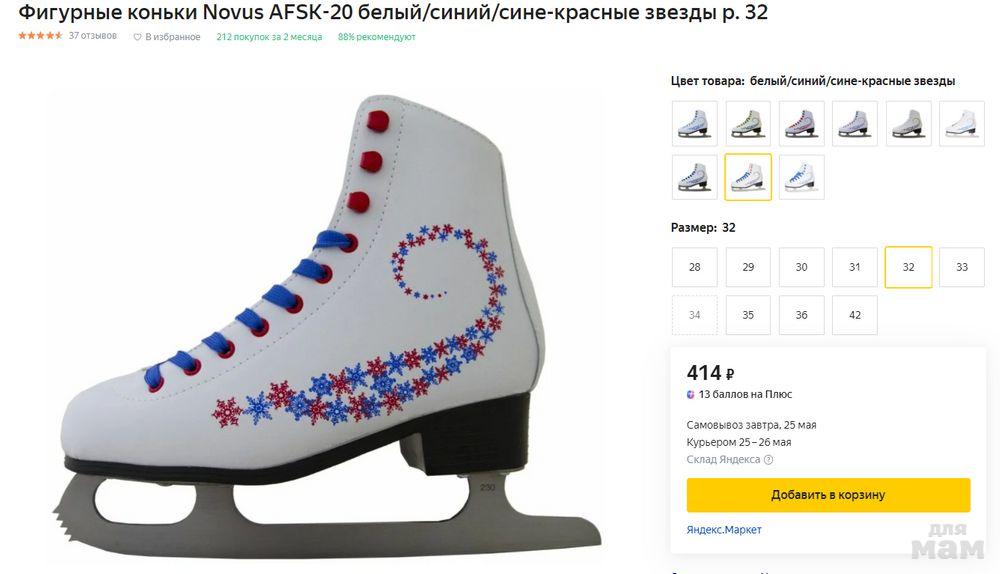Screen dimensions: 1000x574
Task: Pick the all-gray skate color variant
Action: pyautogui.click(x=908, y=124)
